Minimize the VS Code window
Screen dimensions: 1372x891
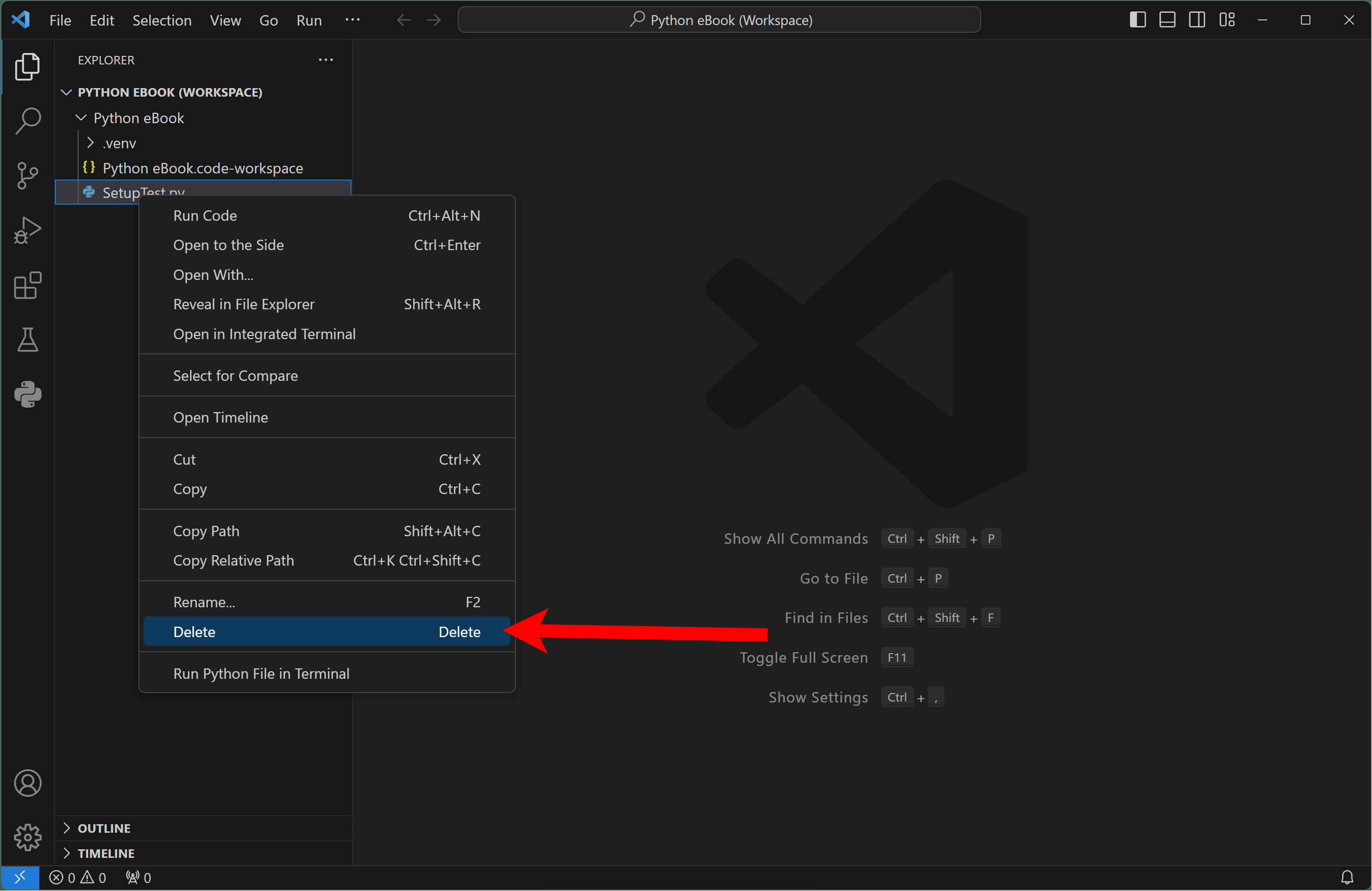point(1263,19)
